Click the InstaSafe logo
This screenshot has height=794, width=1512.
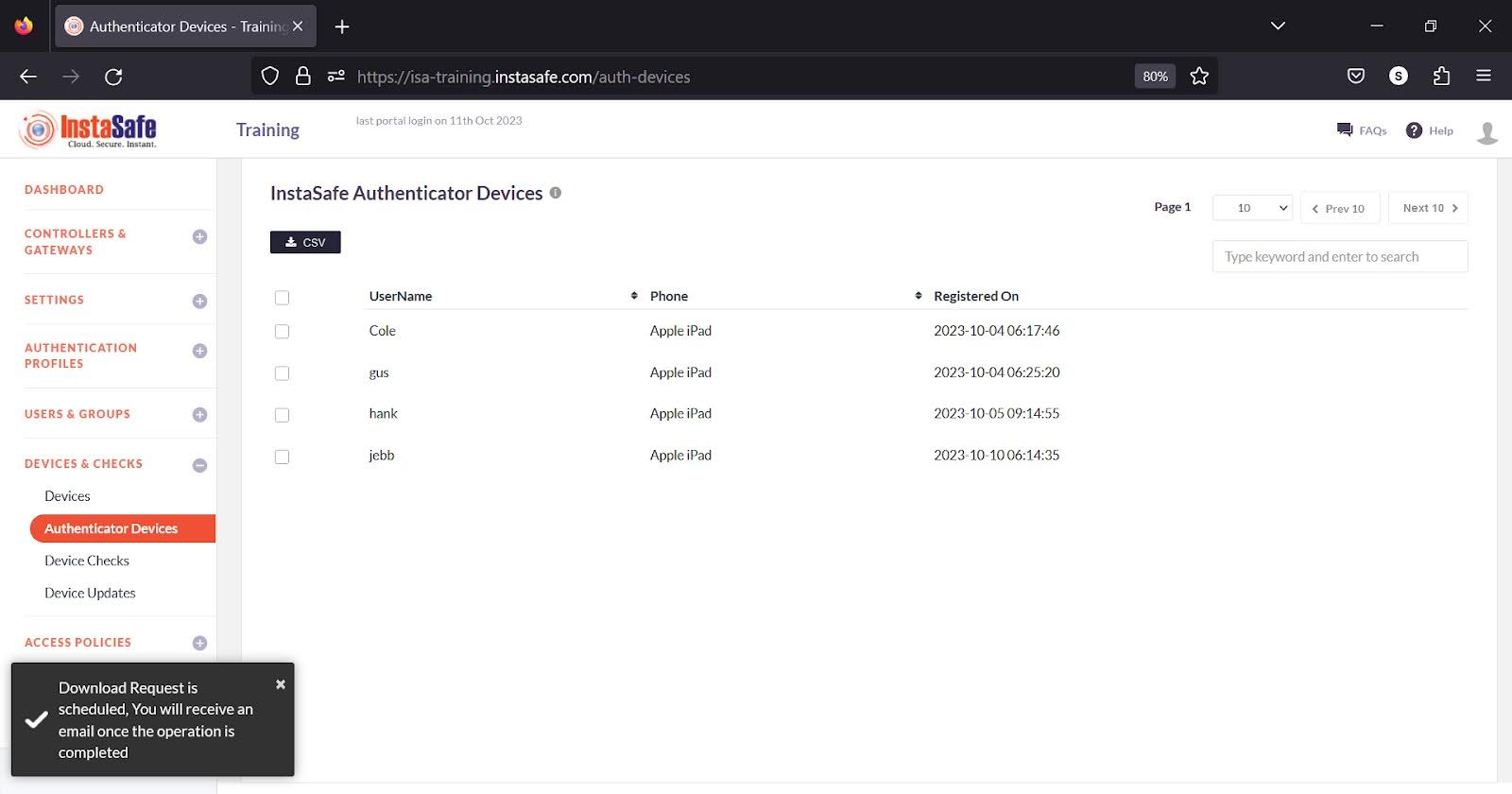(88, 130)
